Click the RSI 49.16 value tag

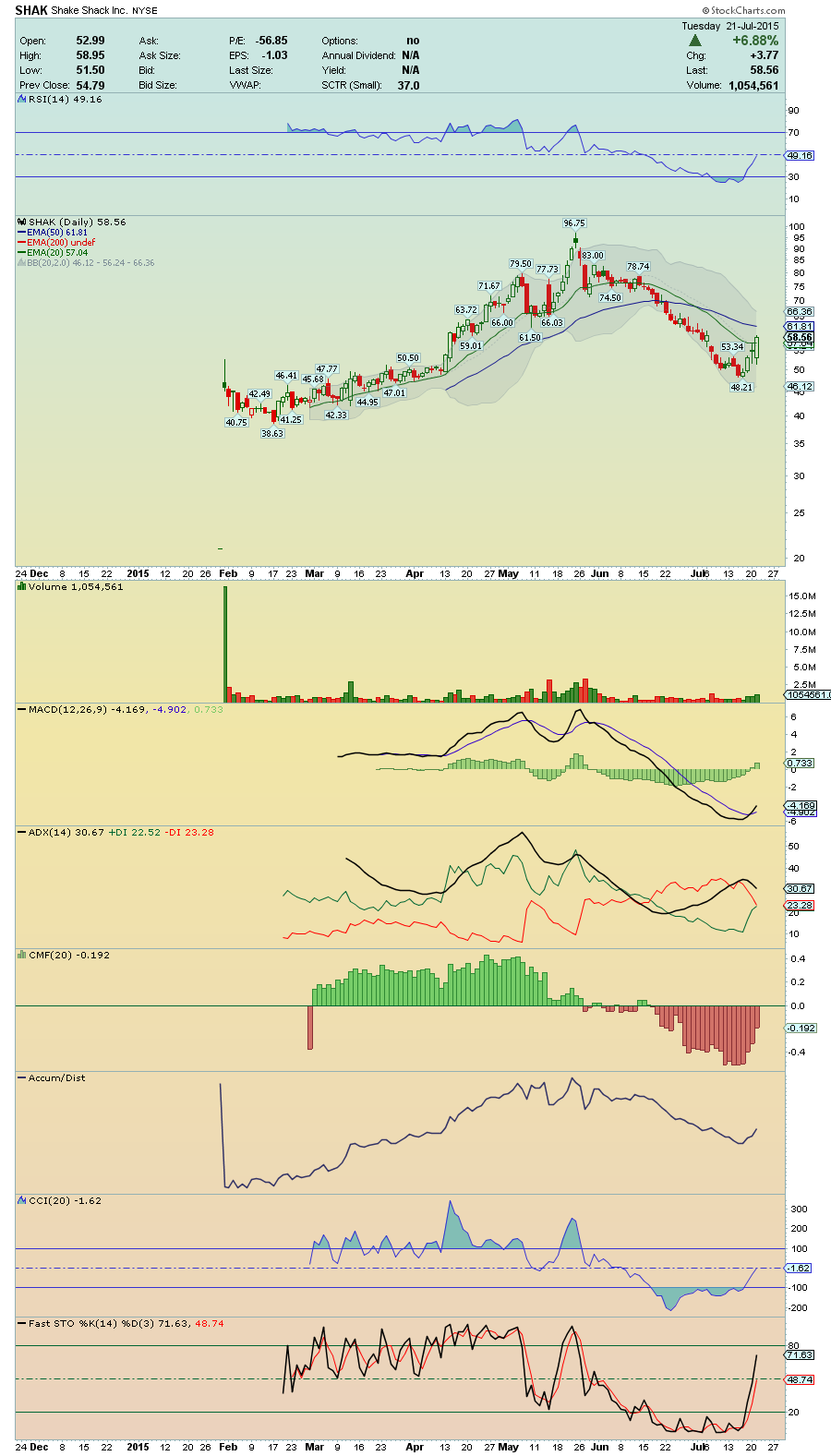800,155
